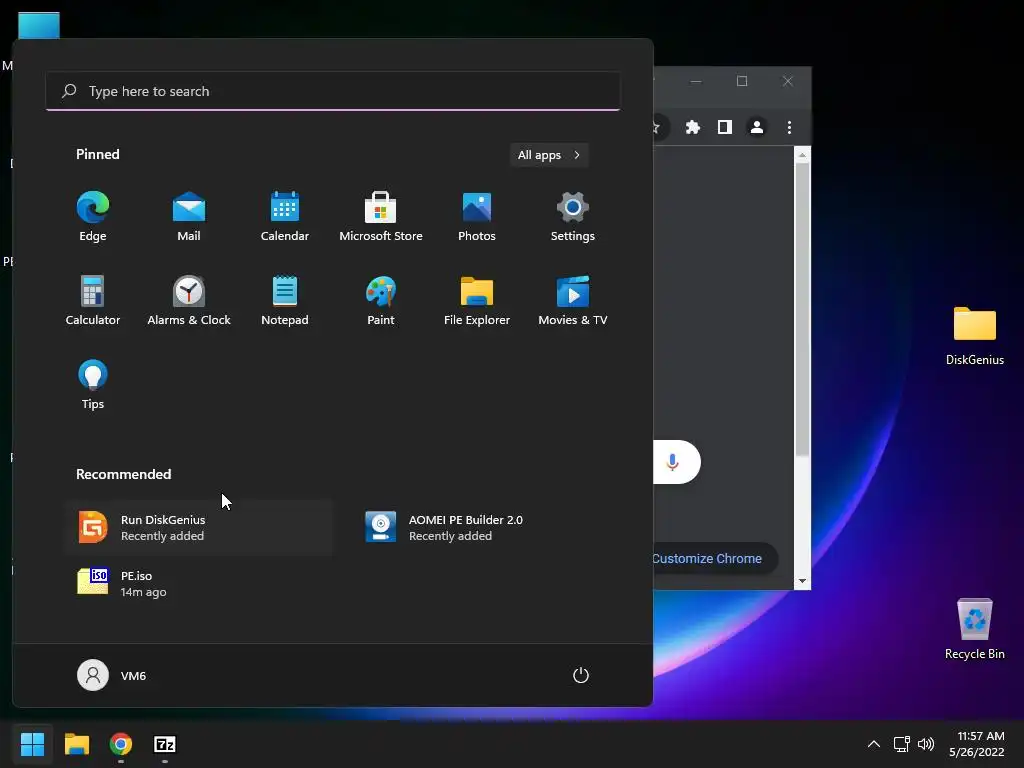Viewport: 1024px width, 768px height.
Task: Click Customize Chrome button
Action: click(714, 559)
